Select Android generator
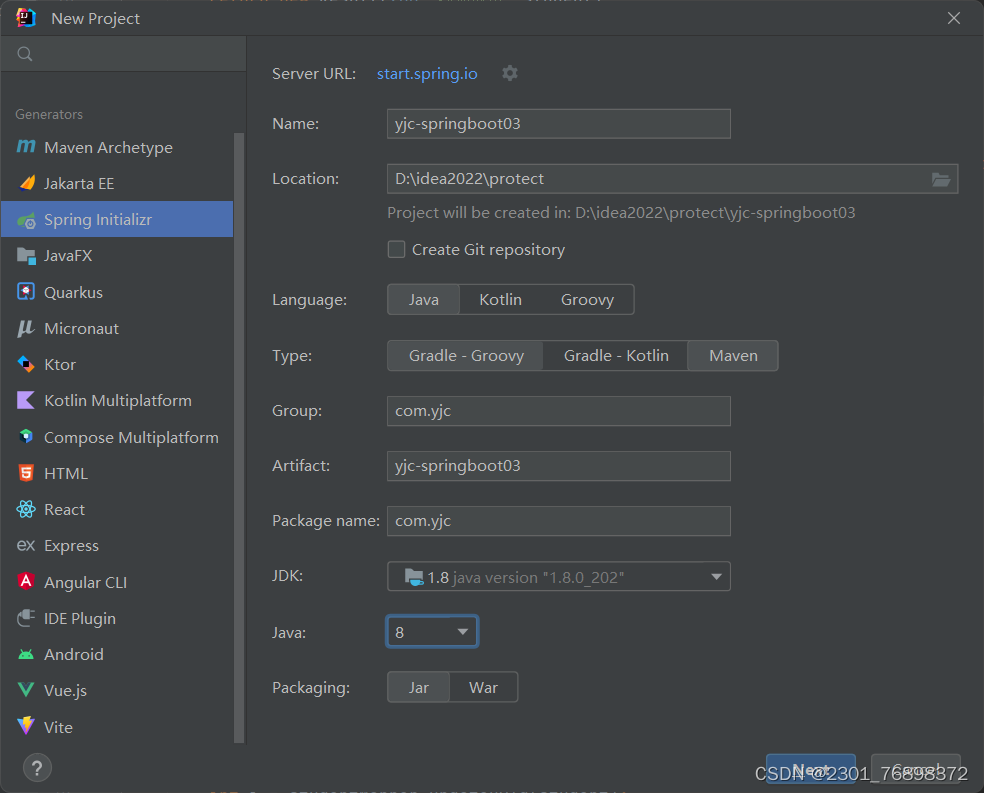This screenshot has height=793, width=984. (x=117, y=654)
